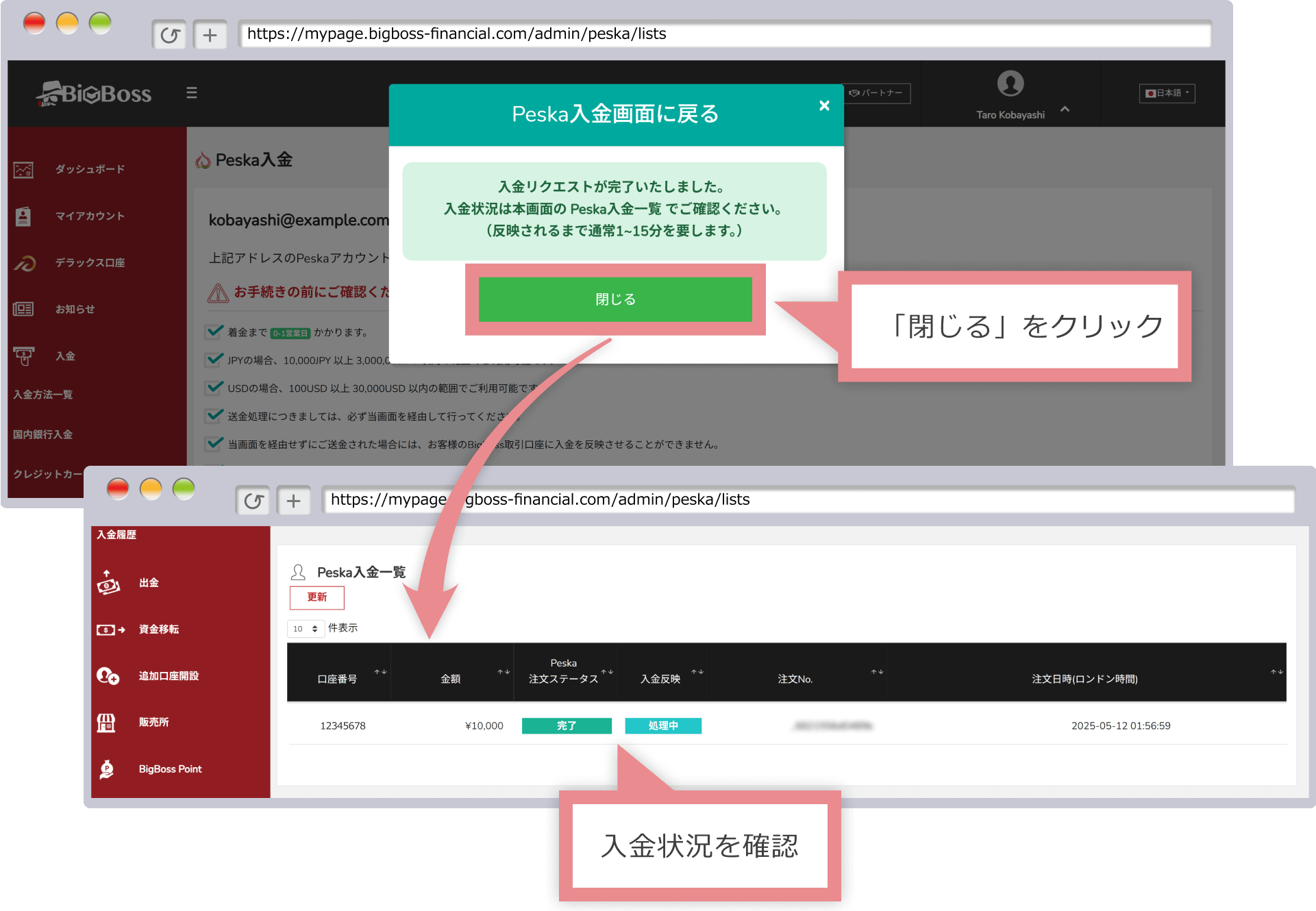Click the news (お知らせ) sidebar icon
The height and width of the screenshot is (911, 1316).
click(x=23, y=310)
